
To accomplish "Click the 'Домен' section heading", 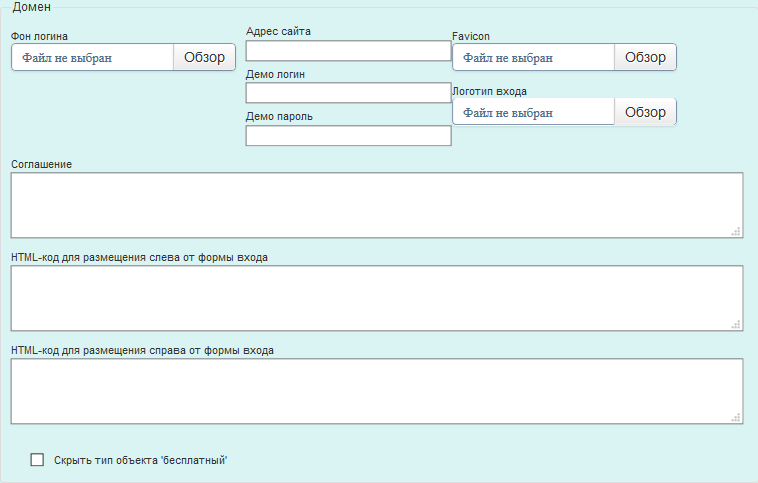I will [x=31, y=7].
